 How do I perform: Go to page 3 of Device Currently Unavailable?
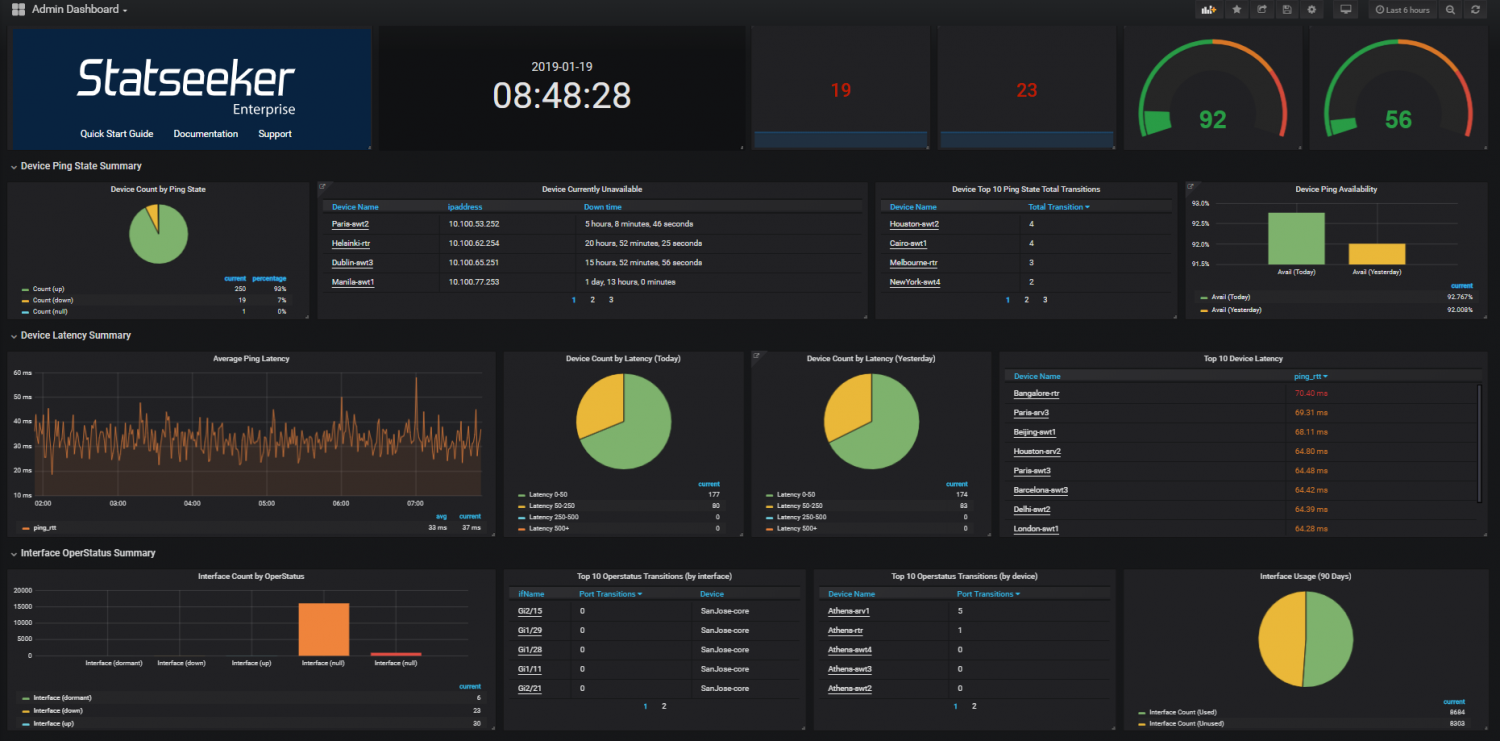coord(611,299)
